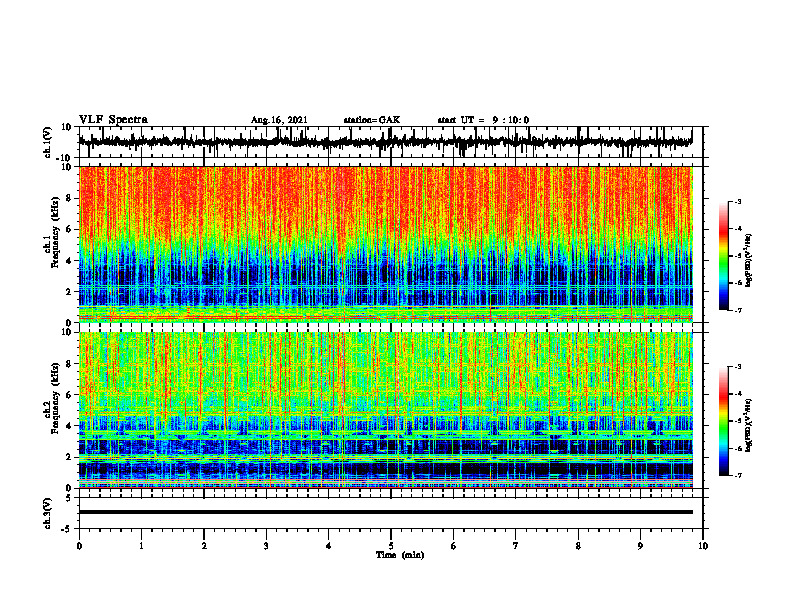
Task: Click the "-10" tick on ch.1(V) axis
Action: click(65, 158)
